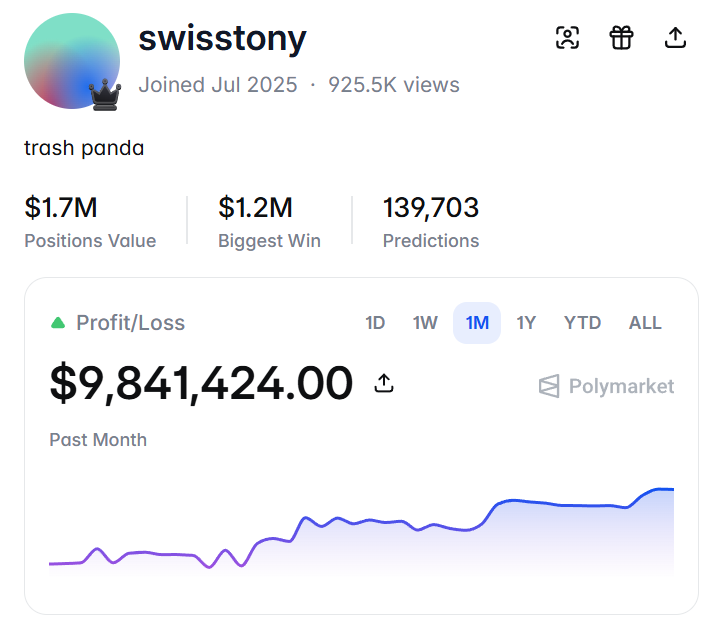Click the 139,703 Predictions stat
The image size is (722, 637).
tap(431, 221)
